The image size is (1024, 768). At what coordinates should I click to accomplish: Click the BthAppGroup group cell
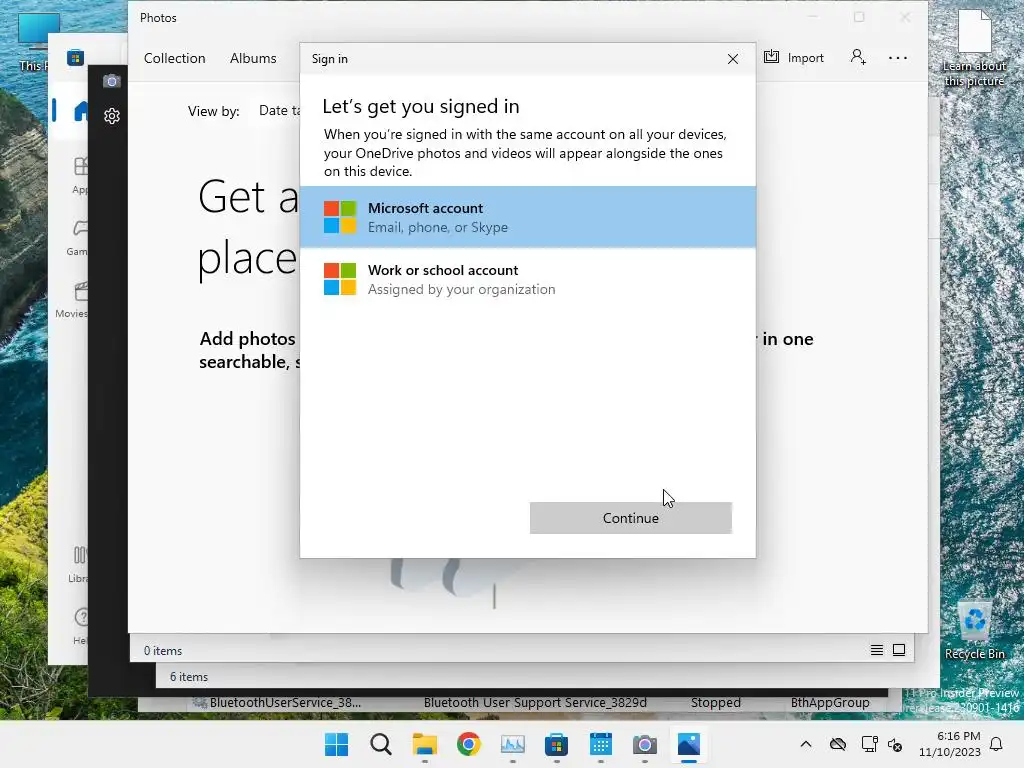(x=829, y=703)
